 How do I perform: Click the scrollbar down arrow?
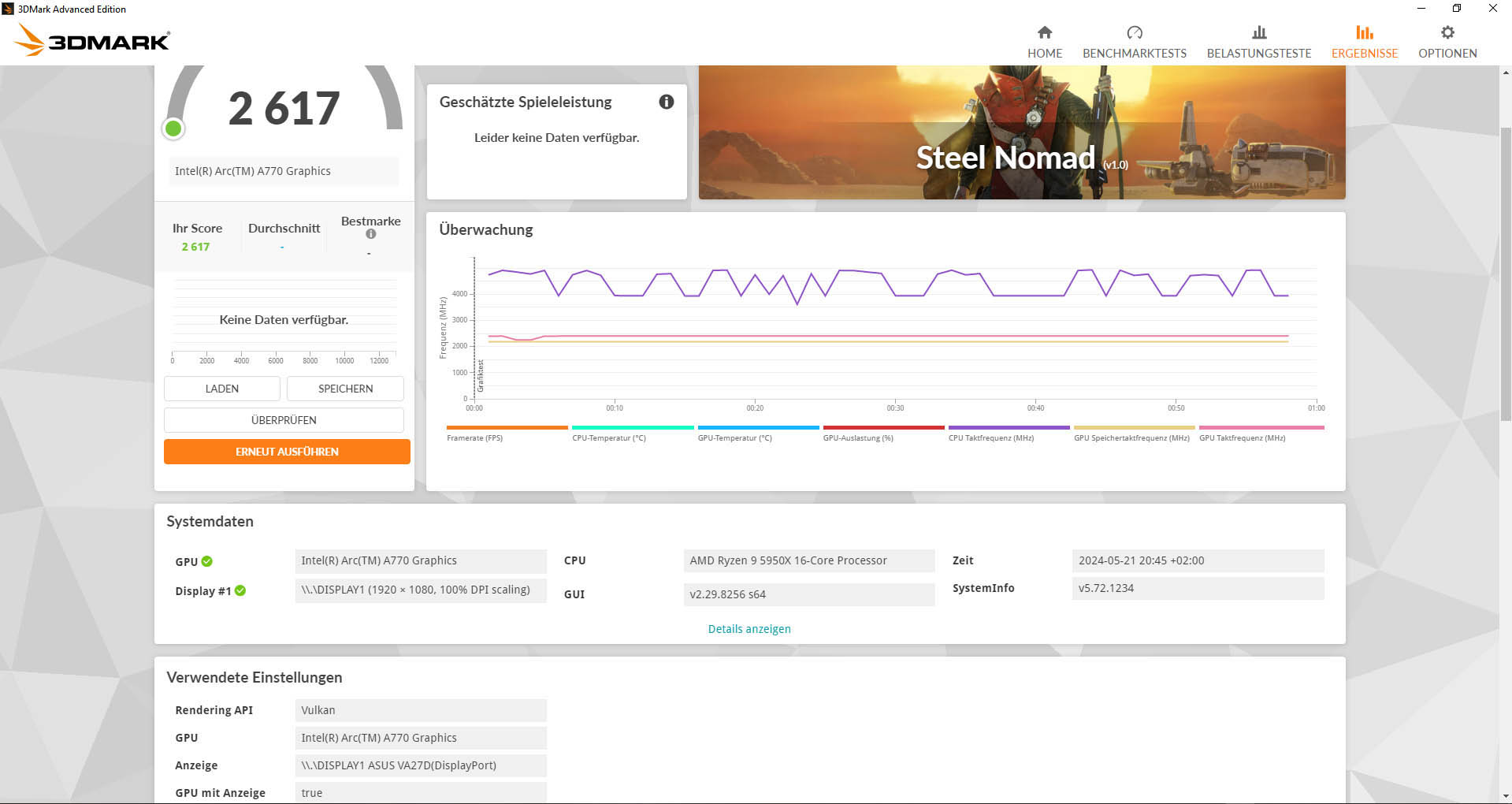coord(1506,796)
